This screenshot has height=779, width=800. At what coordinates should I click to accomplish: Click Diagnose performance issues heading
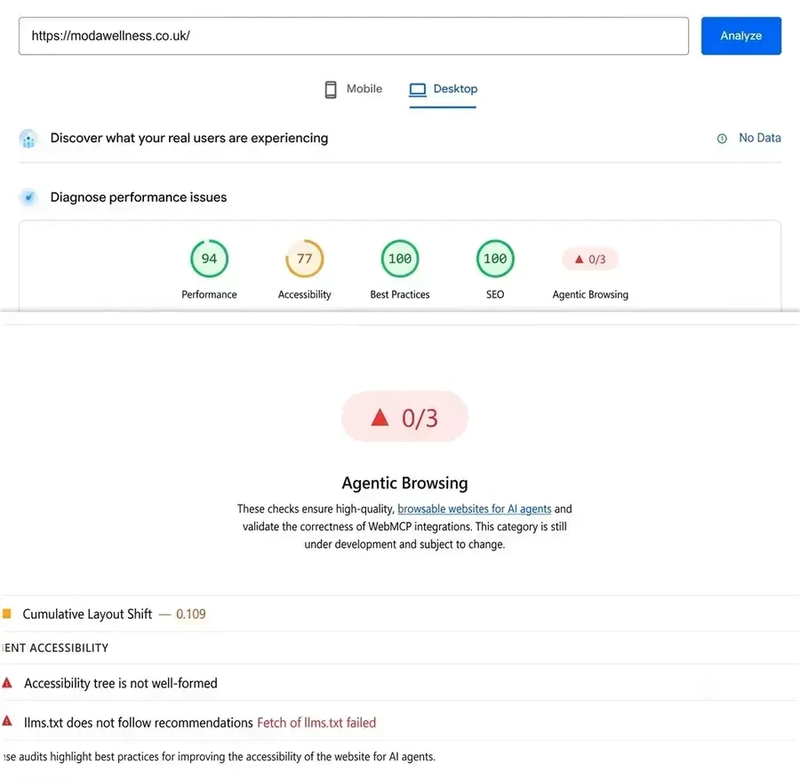[138, 197]
